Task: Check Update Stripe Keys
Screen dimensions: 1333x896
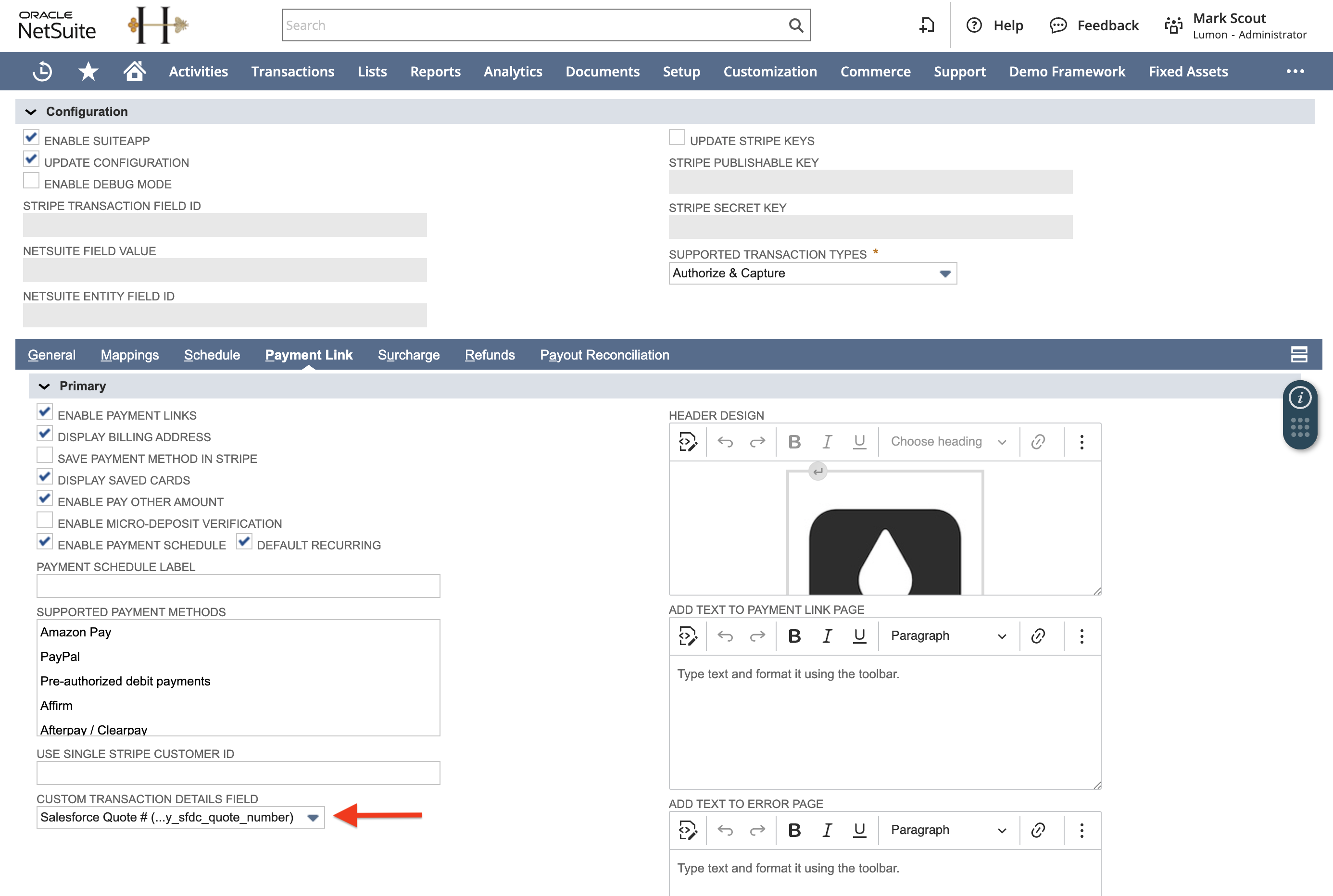Action: [677, 137]
